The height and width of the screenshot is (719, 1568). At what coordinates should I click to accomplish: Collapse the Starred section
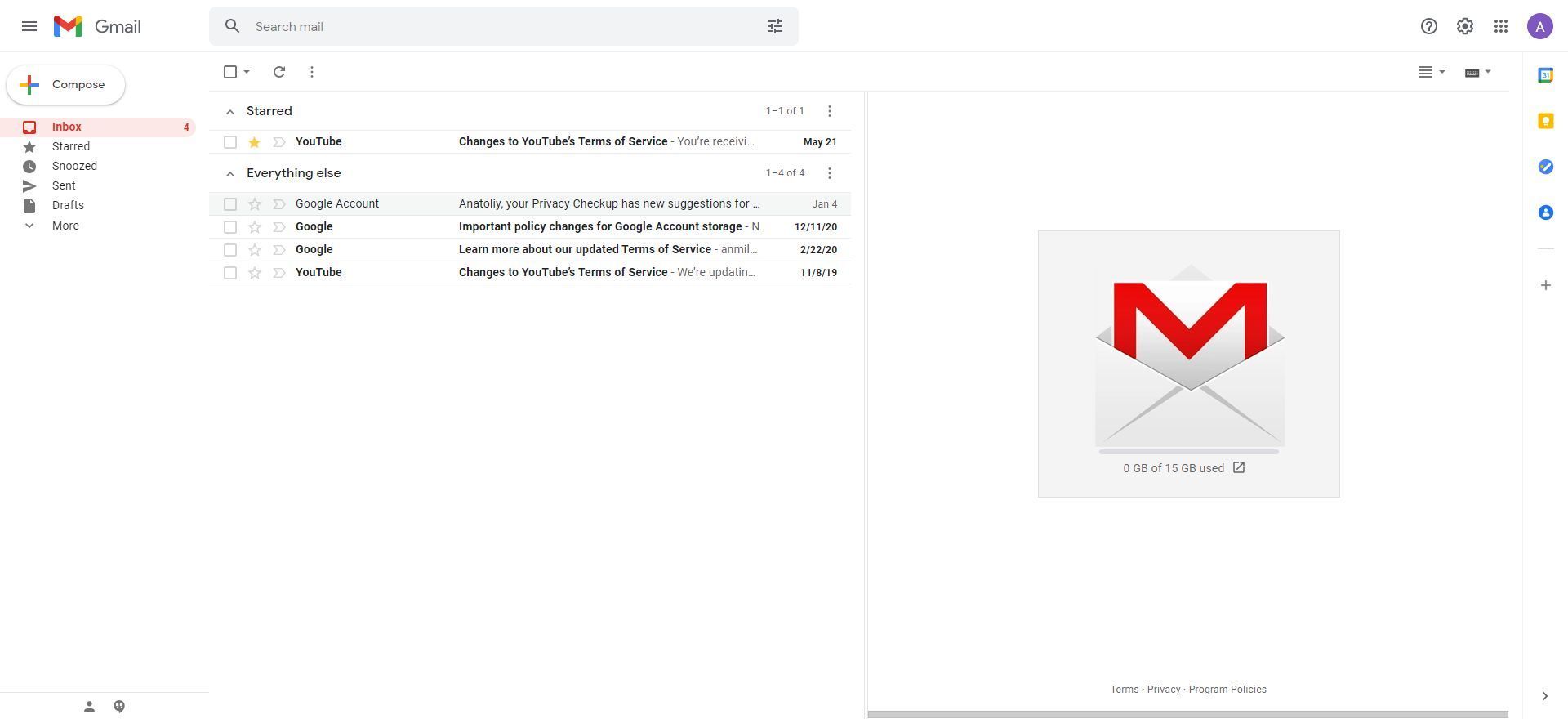[230, 112]
